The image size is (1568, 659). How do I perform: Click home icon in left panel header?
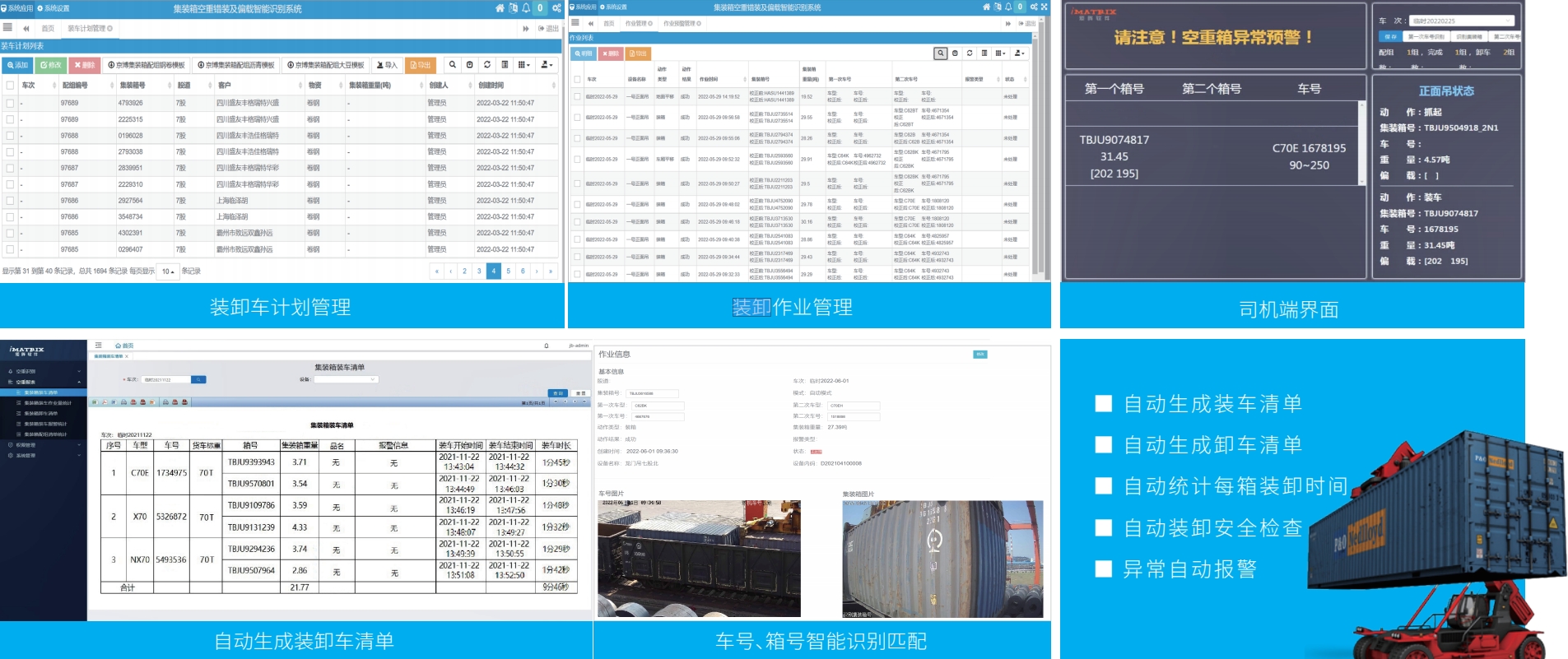point(499,8)
